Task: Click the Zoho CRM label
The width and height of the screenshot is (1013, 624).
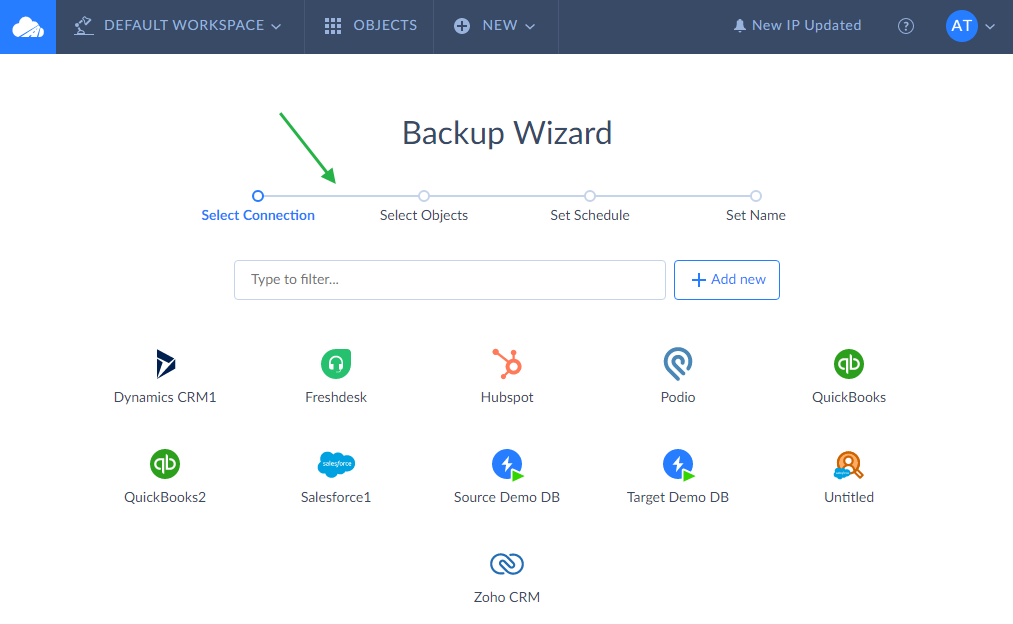Action: click(507, 598)
